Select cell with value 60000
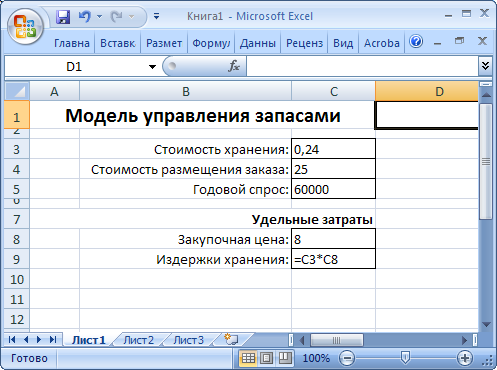 333,189
